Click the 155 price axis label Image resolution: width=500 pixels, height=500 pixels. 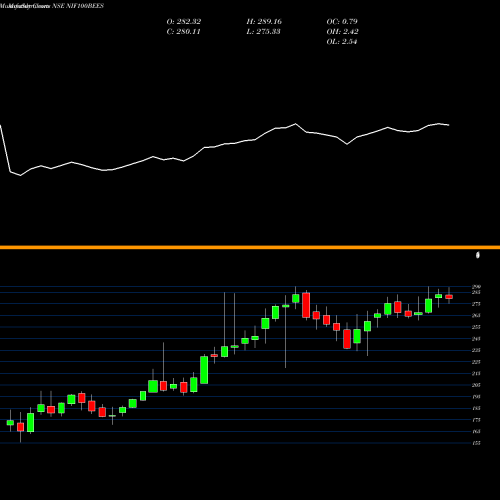point(476,443)
